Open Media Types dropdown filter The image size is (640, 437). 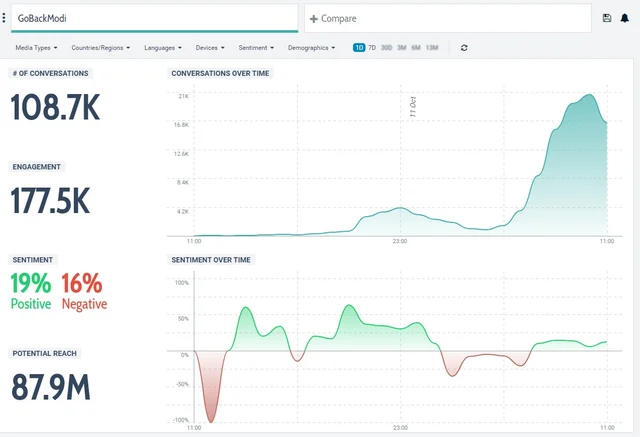click(36, 48)
